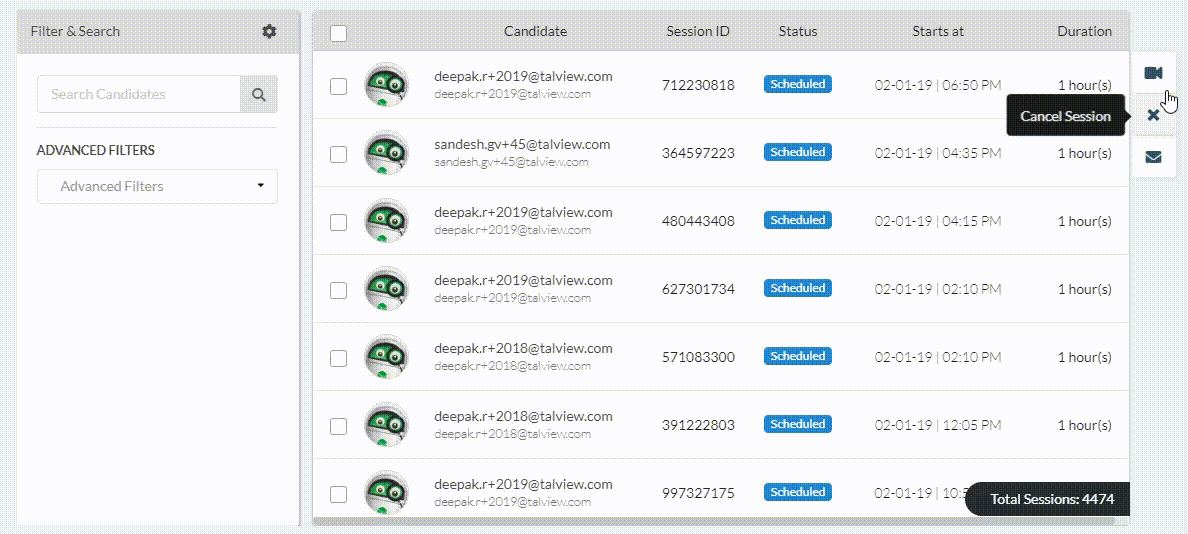Image resolution: width=1188 pixels, height=534 pixels.
Task: Click Scheduled badge for session 627301734
Action: [798, 289]
